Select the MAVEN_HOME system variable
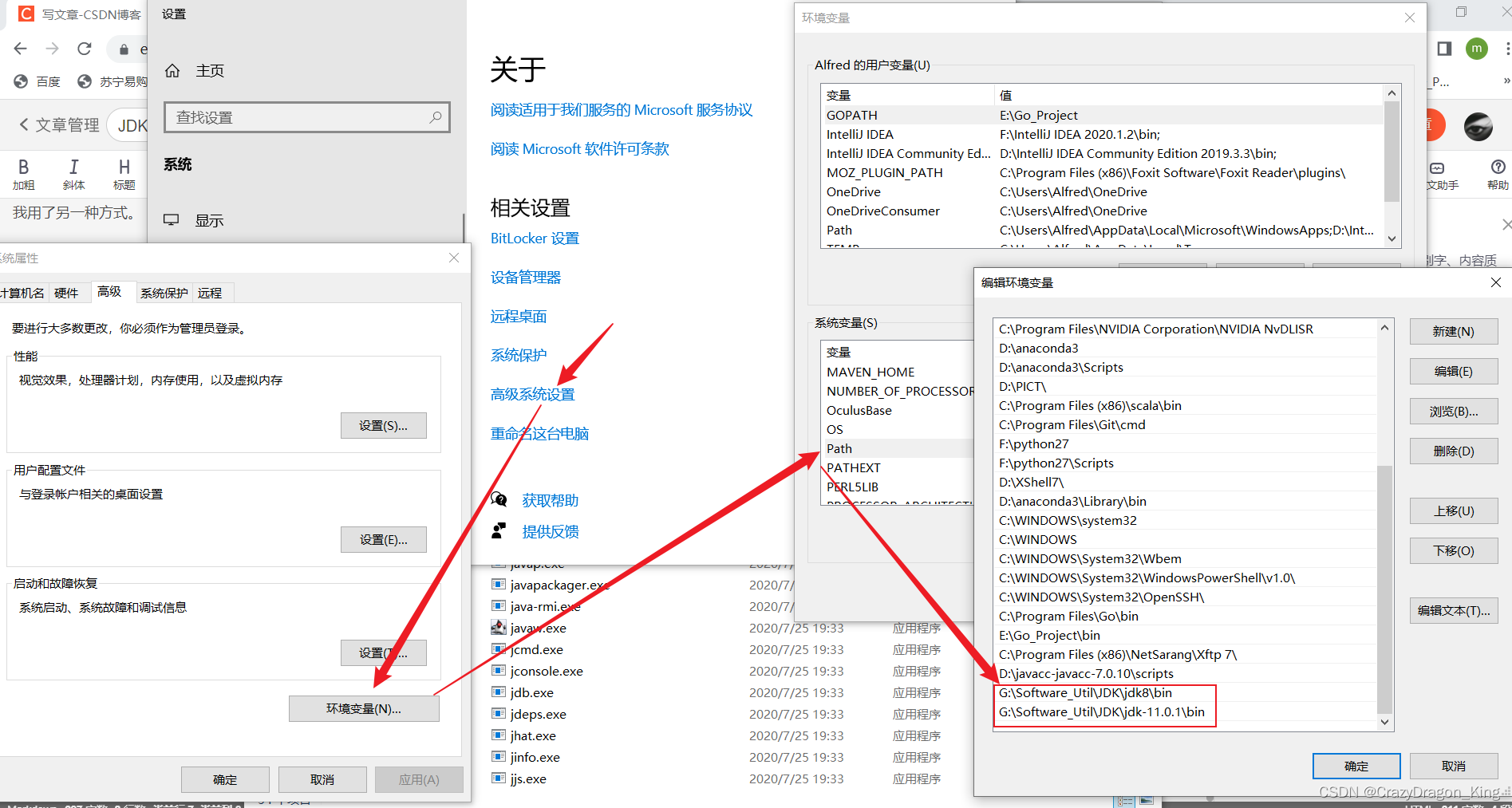 [x=897, y=372]
